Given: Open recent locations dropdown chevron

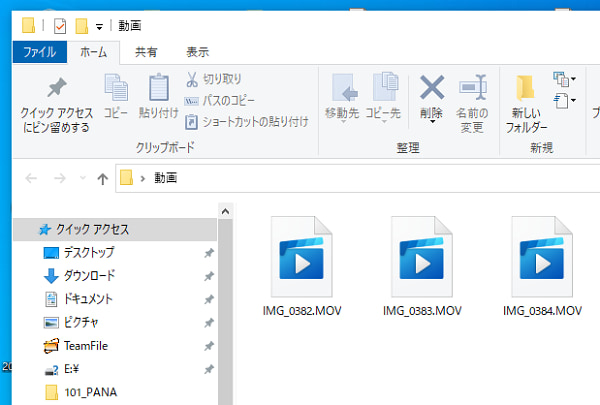Looking at the screenshot, I should click(82, 178).
